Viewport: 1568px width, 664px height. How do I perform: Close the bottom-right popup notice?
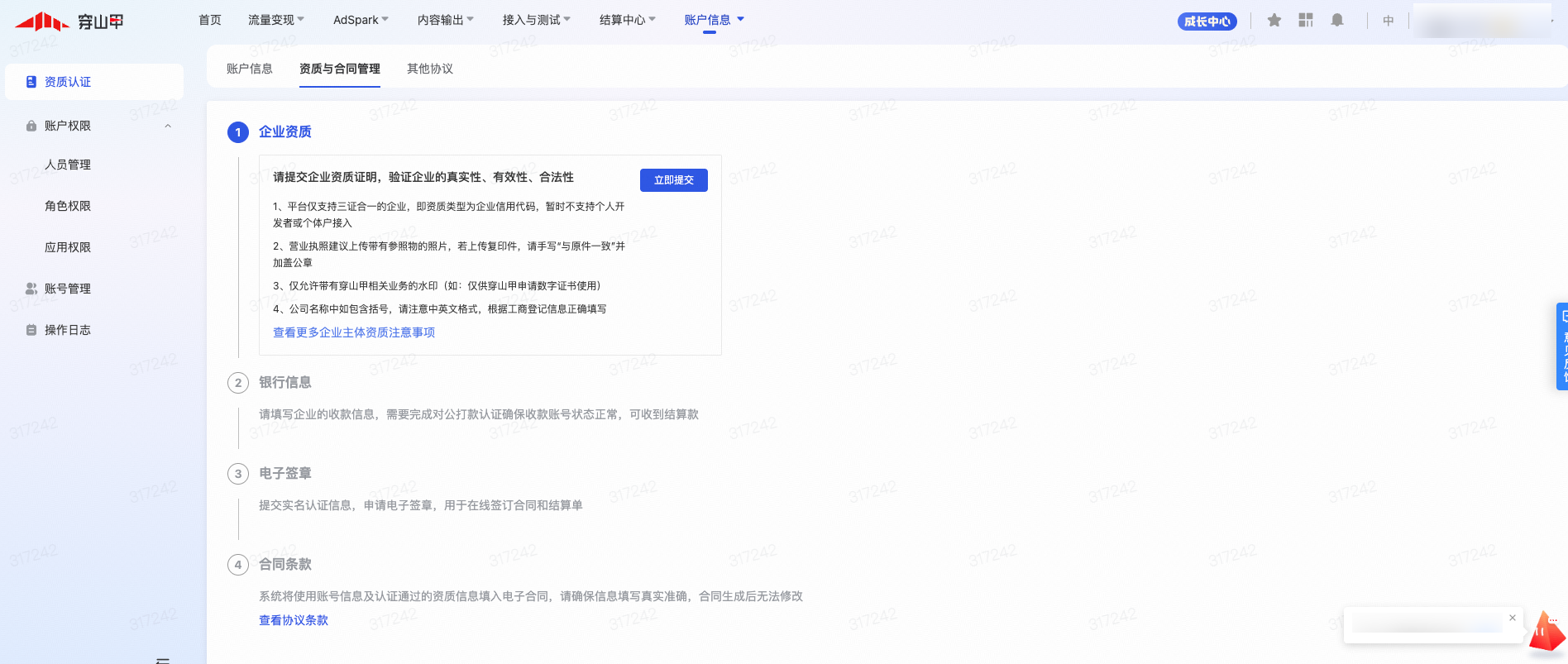tap(1513, 618)
